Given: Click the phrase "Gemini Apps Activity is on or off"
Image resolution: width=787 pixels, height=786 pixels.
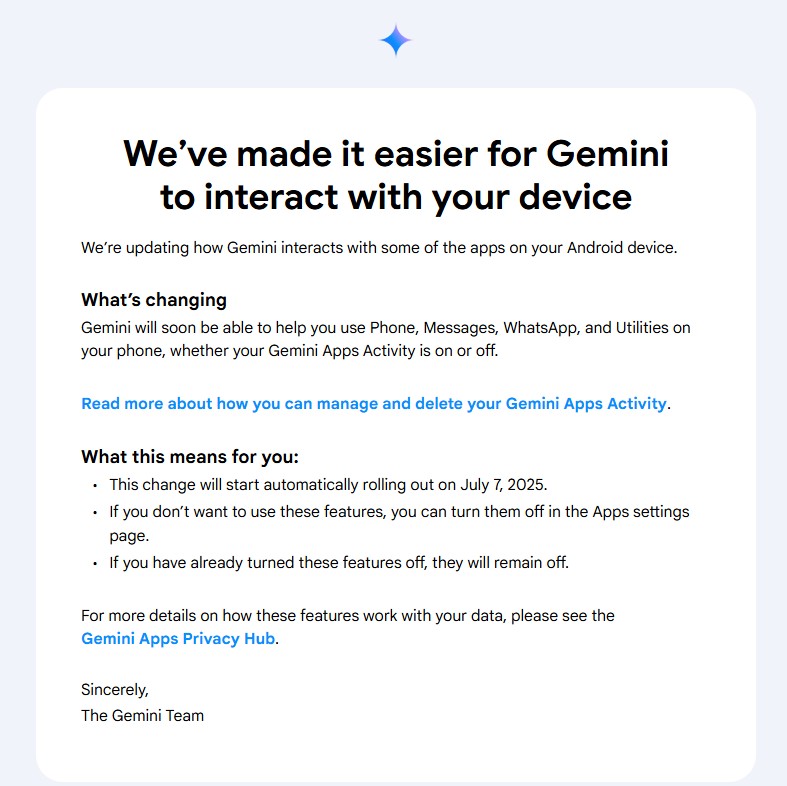Looking at the screenshot, I should pyautogui.click(x=383, y=351).
